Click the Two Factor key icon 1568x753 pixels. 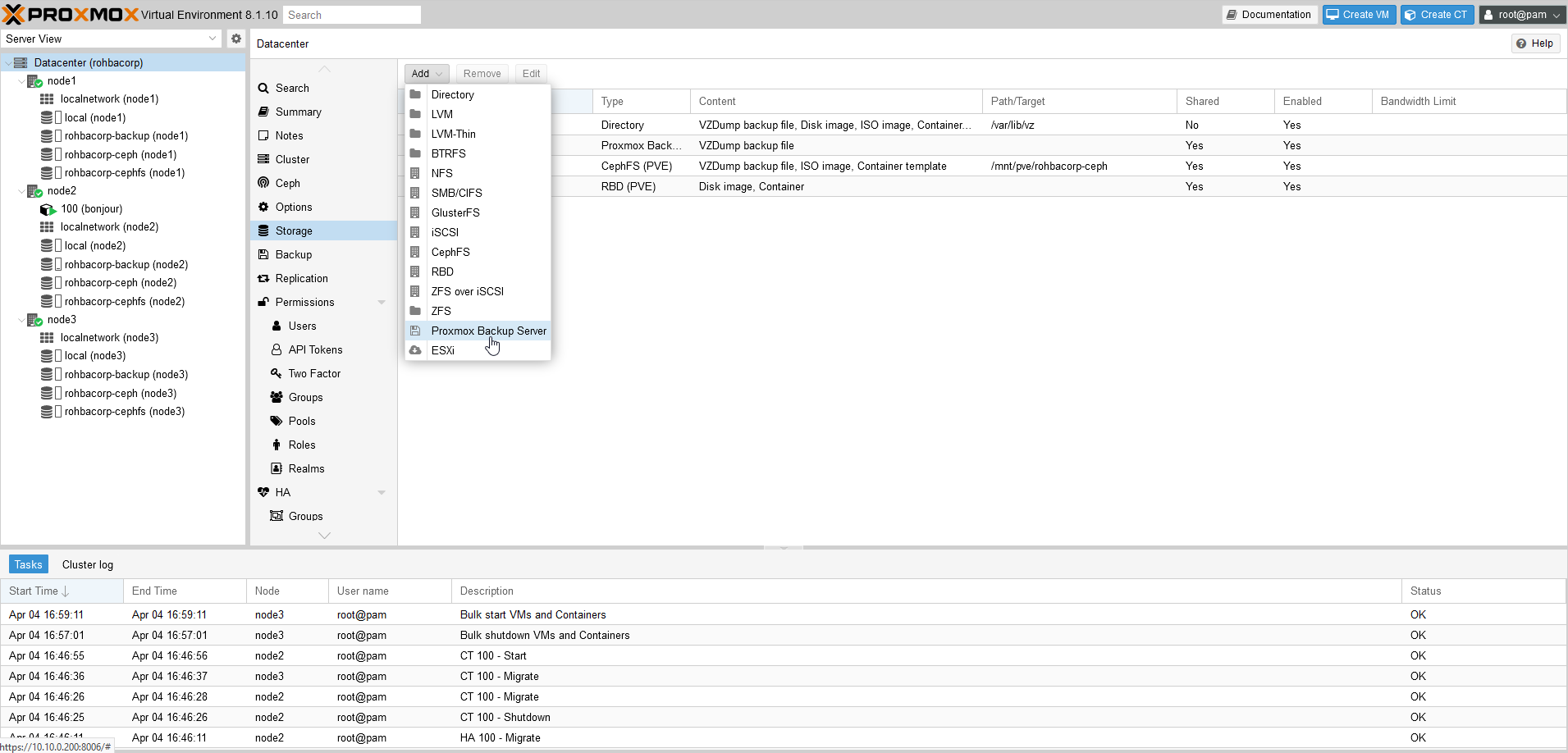pyautogui.click(x=277, y=373)
